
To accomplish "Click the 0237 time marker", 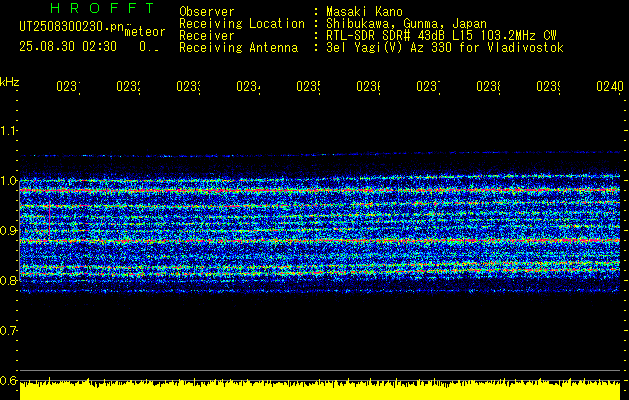I will coord(428,86).
